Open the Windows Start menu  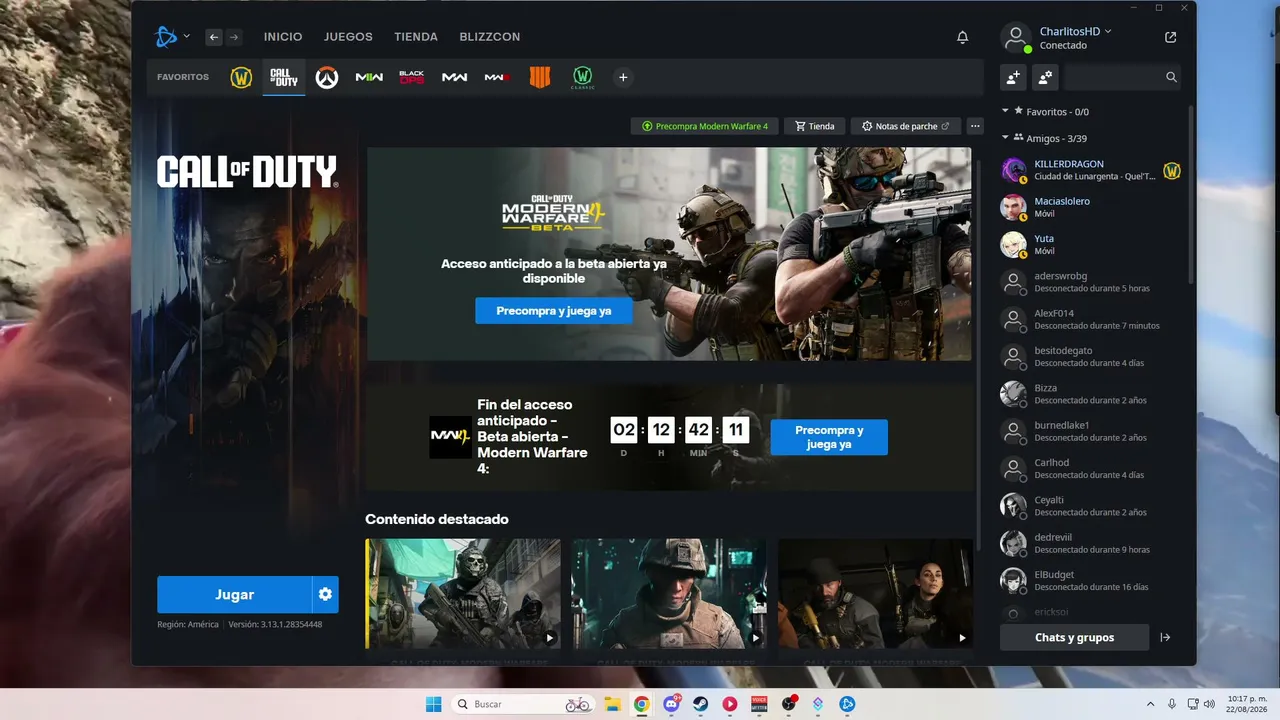(x=433, y=704)
